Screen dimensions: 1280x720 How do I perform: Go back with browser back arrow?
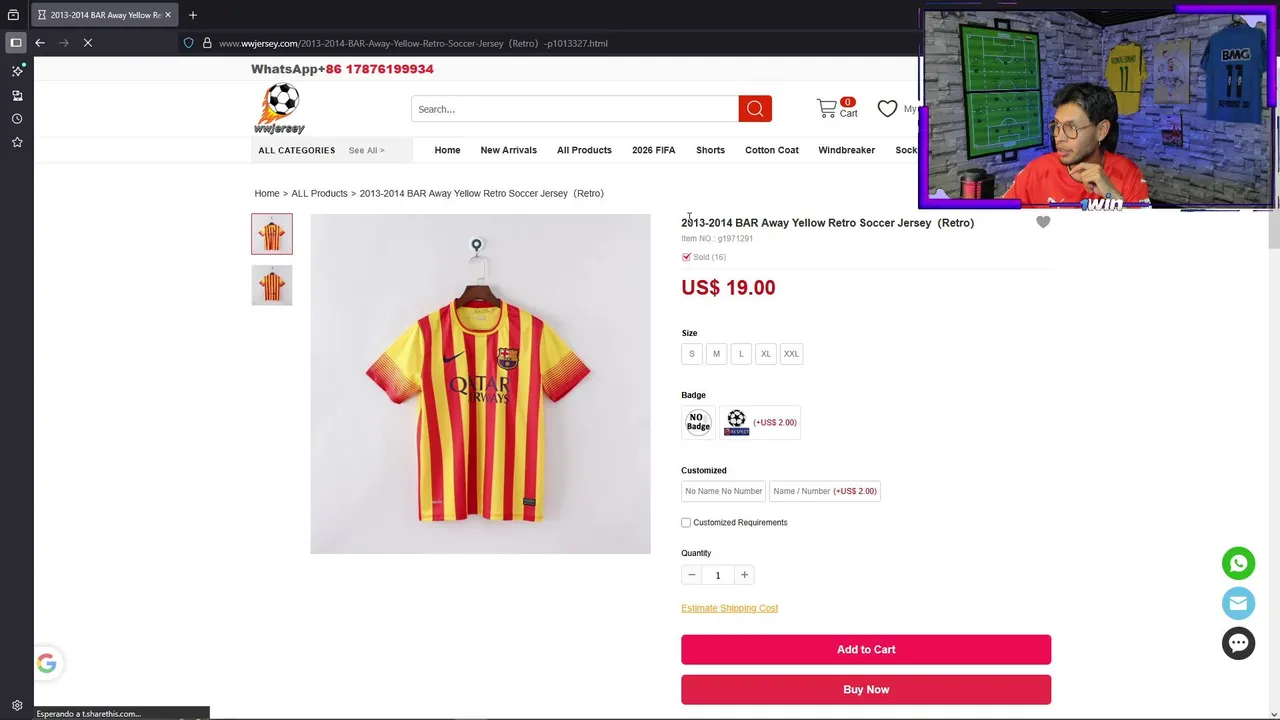[x=40, y=43]
